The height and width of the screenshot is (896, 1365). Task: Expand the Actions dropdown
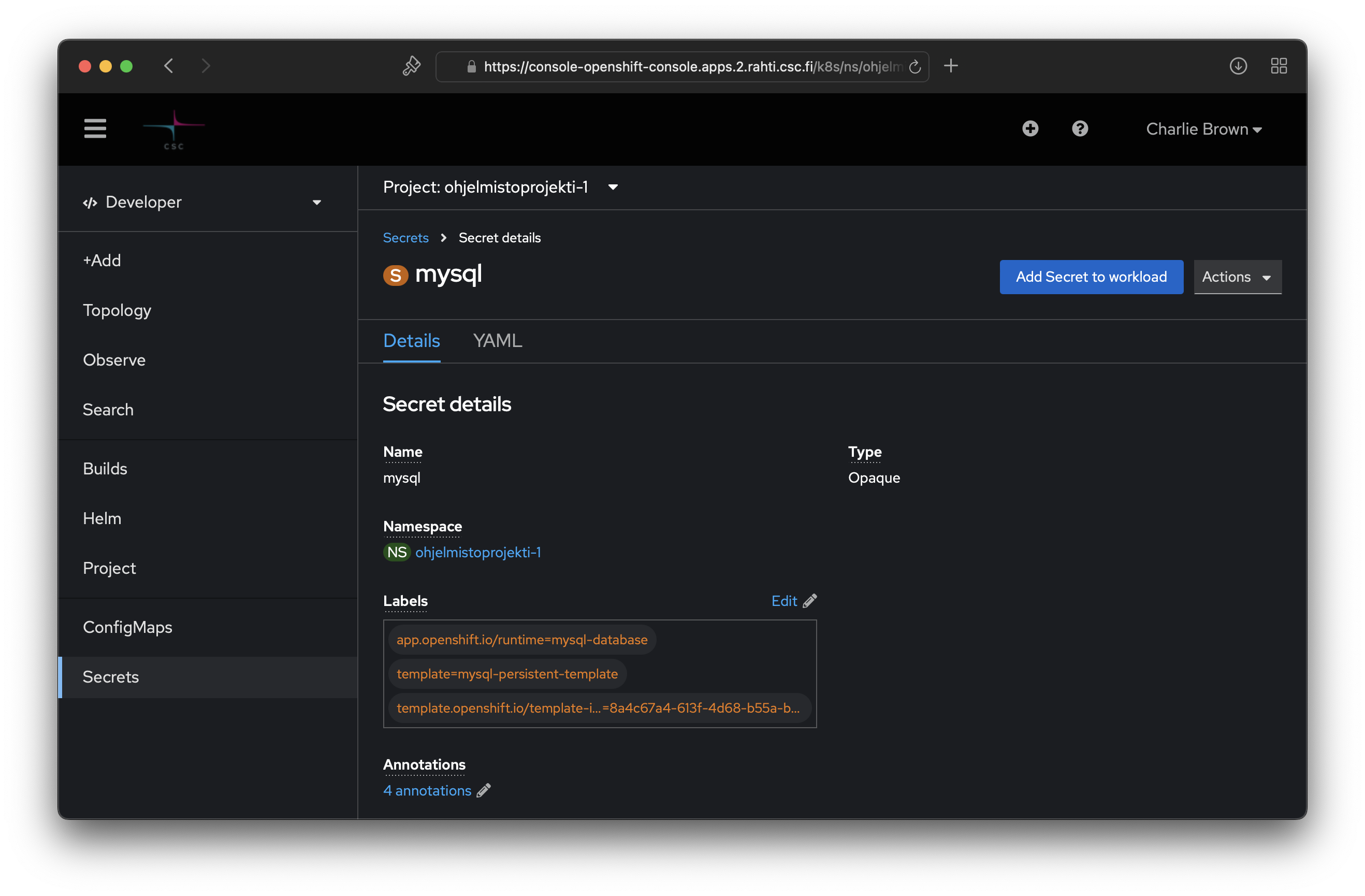(1237, 277)
